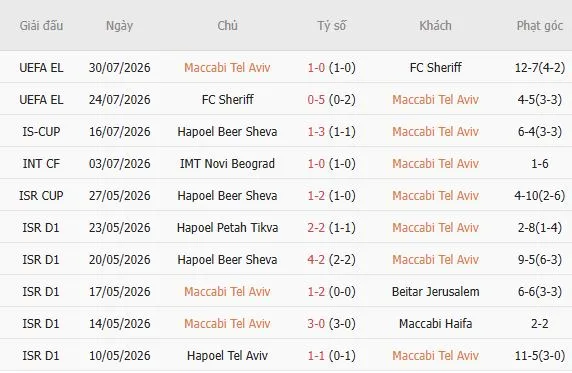572x373 pixels.
Task: Open Beitar Jerusalem team link
Action: point(435,292)
